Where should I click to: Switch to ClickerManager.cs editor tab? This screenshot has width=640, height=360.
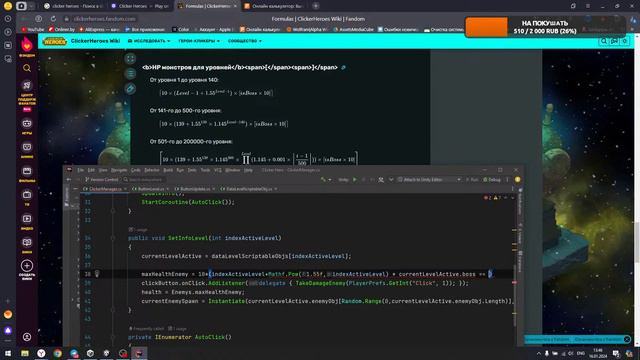tap(105, 189)
